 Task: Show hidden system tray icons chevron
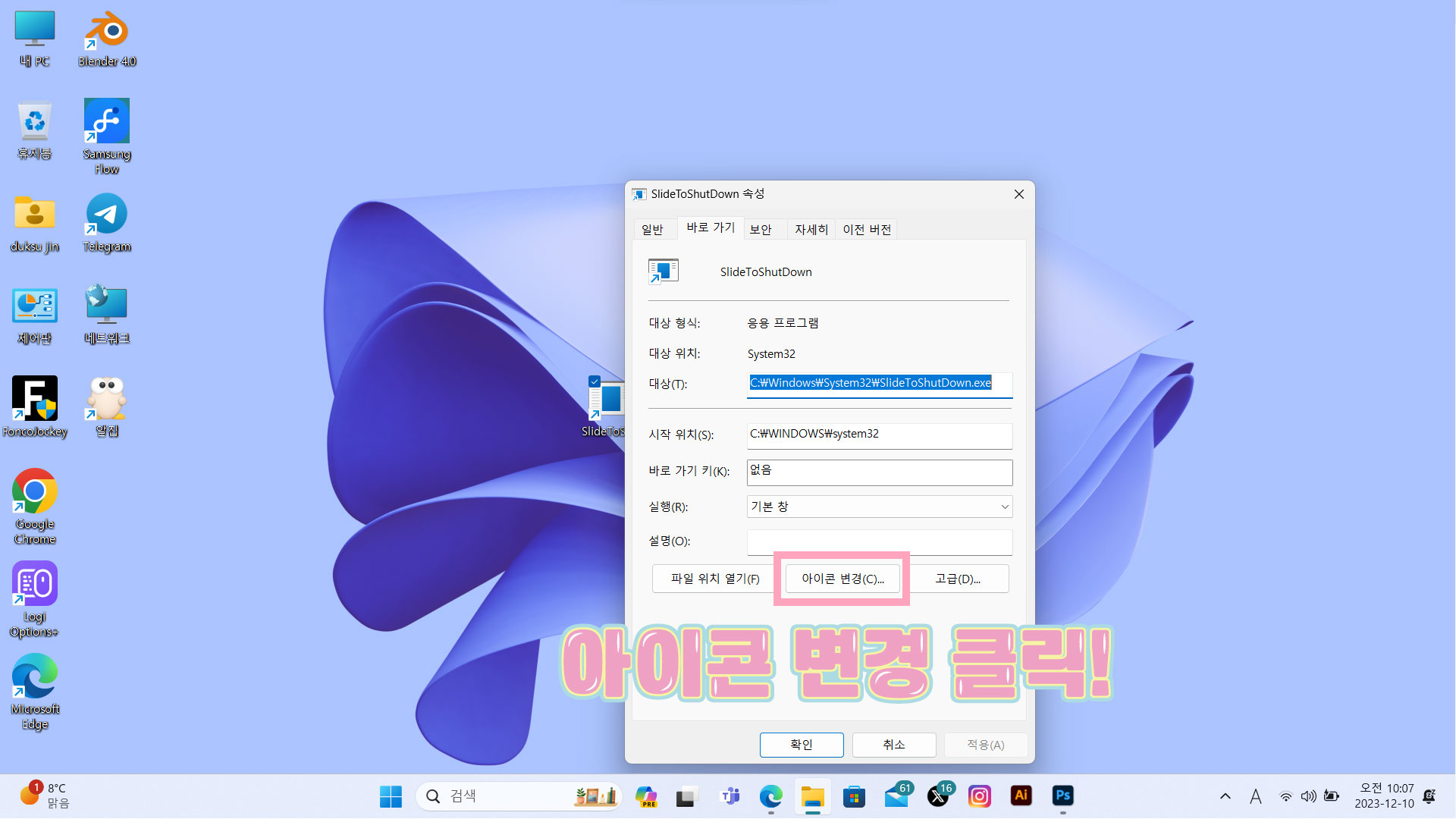[x=1225, y=796]
